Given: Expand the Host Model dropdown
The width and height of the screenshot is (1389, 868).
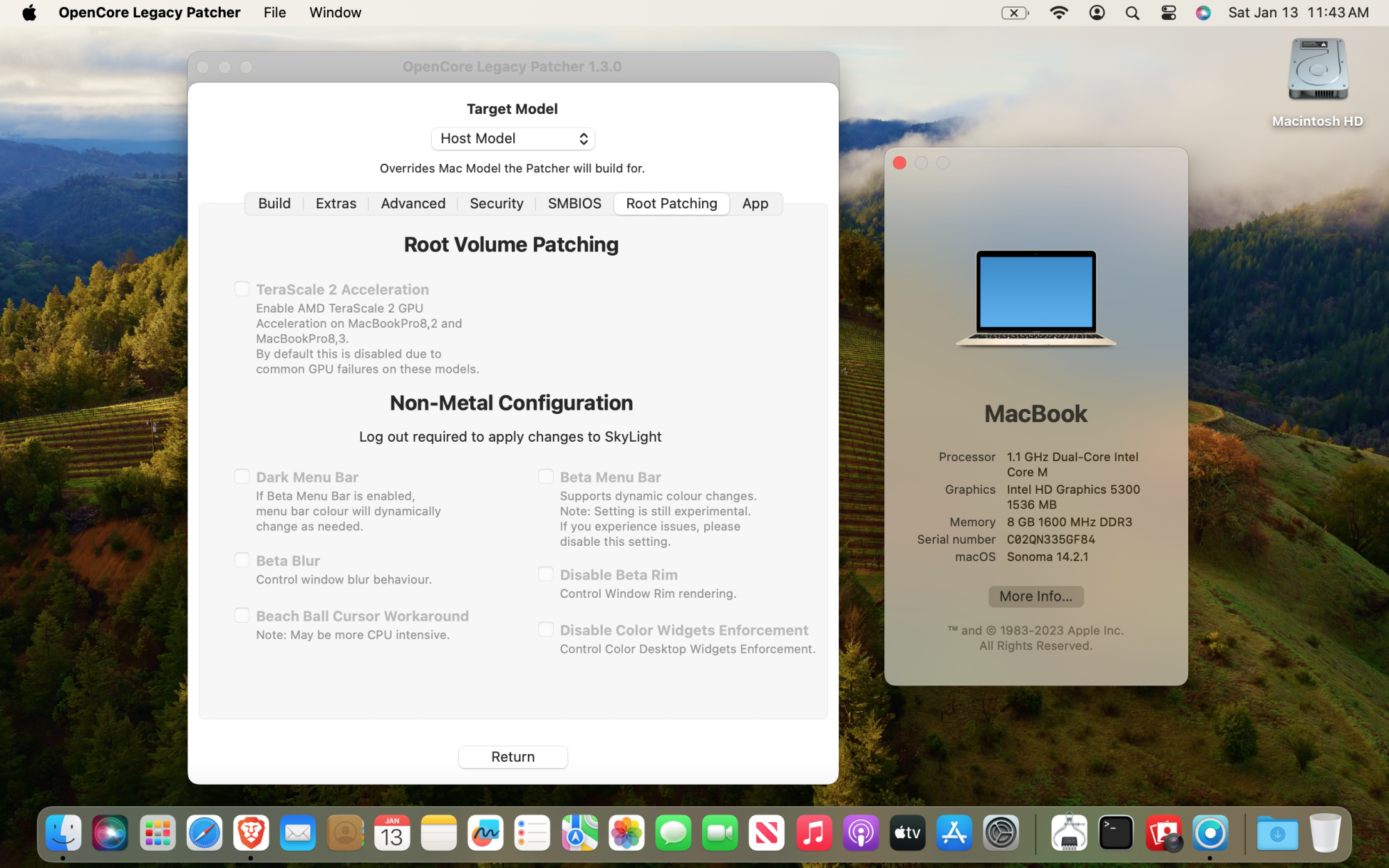Looking at the screenshot, I should point(513,138).
